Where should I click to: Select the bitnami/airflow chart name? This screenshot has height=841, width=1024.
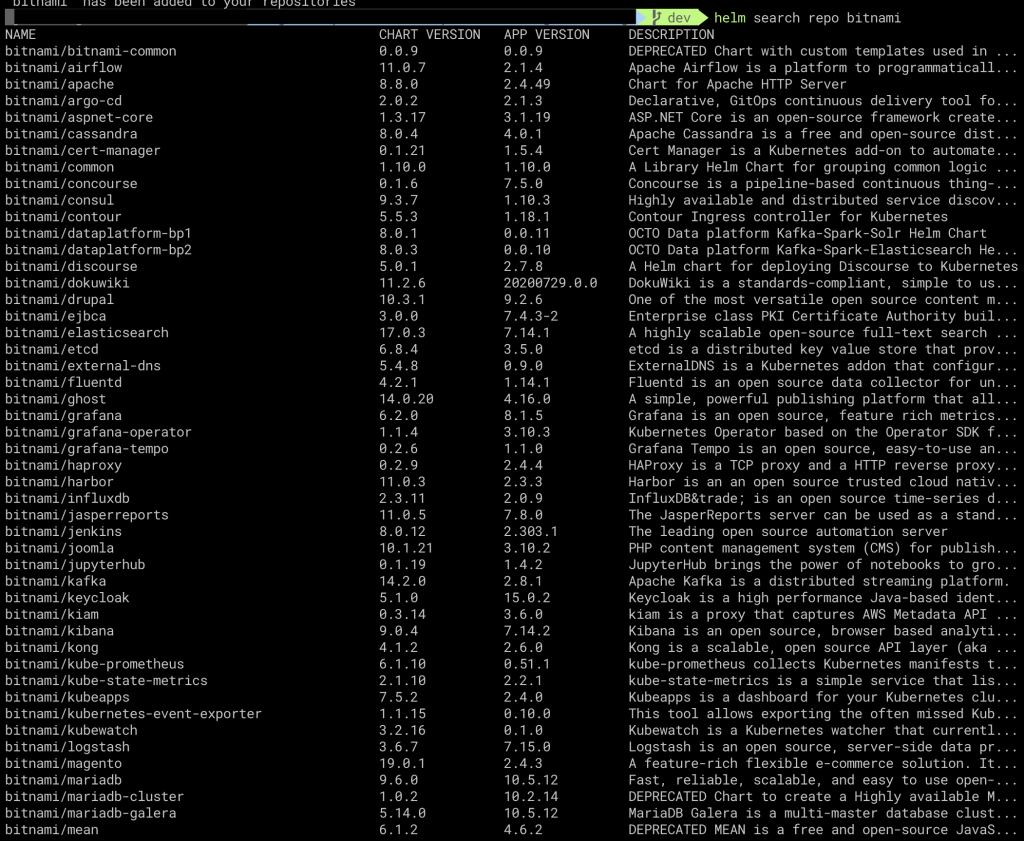click(63, 68)
